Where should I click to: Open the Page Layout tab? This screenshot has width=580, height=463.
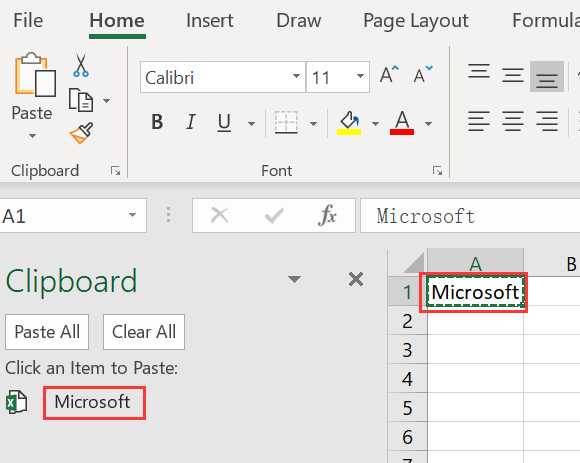click(x=416, y=21)
